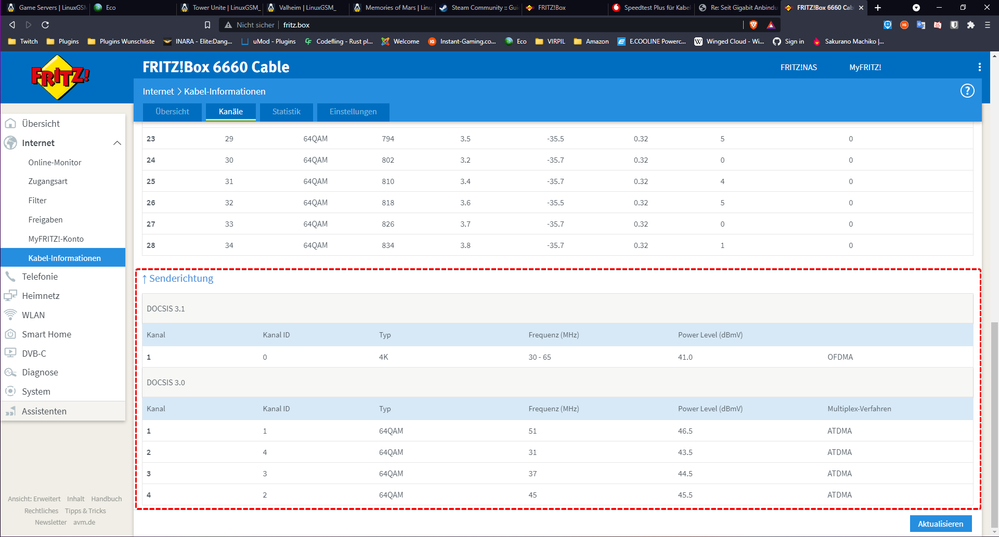Click the Brave Rewards triangle icon
This screenshot has height=537, width=999.
[770, 25]
